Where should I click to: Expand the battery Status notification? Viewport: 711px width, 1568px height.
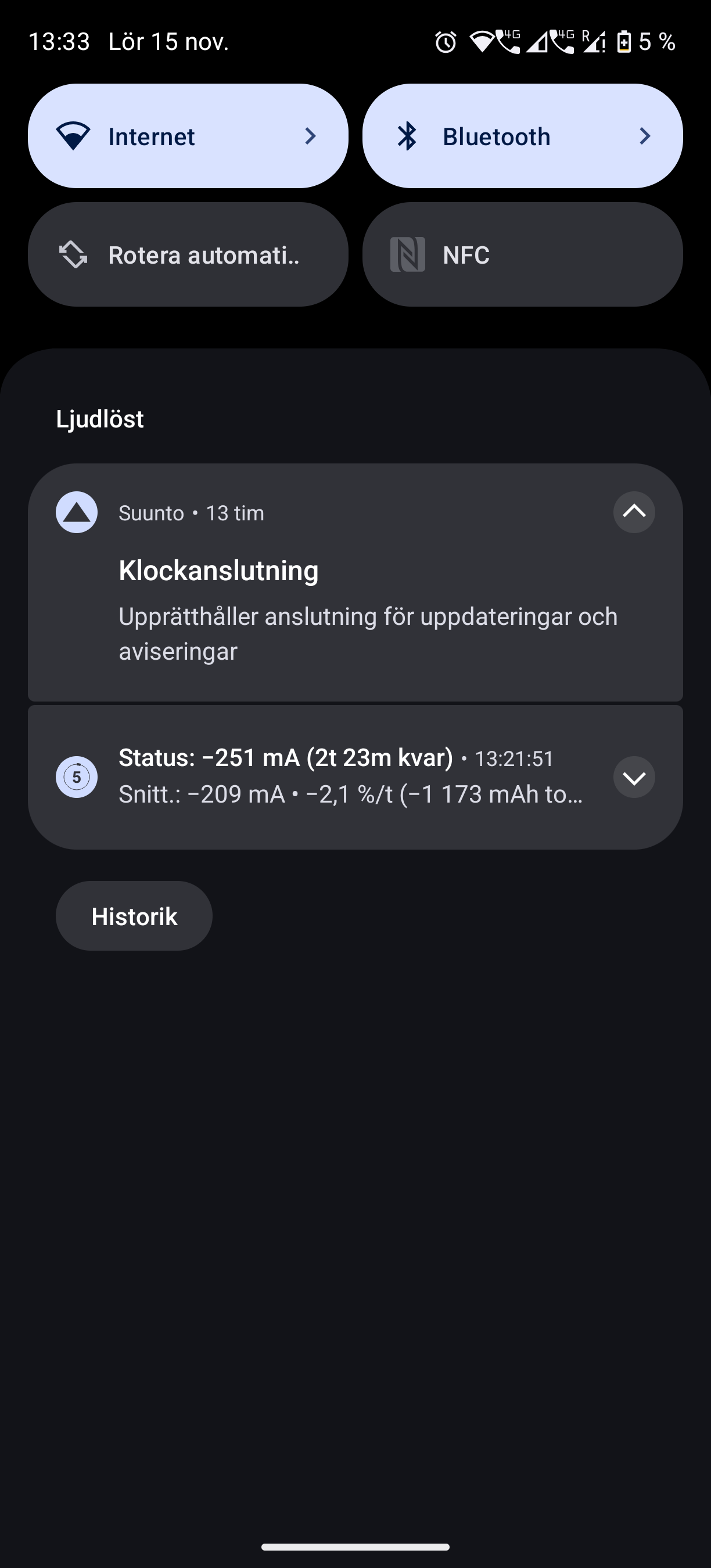pyautogui.click(x=634, y=777)
